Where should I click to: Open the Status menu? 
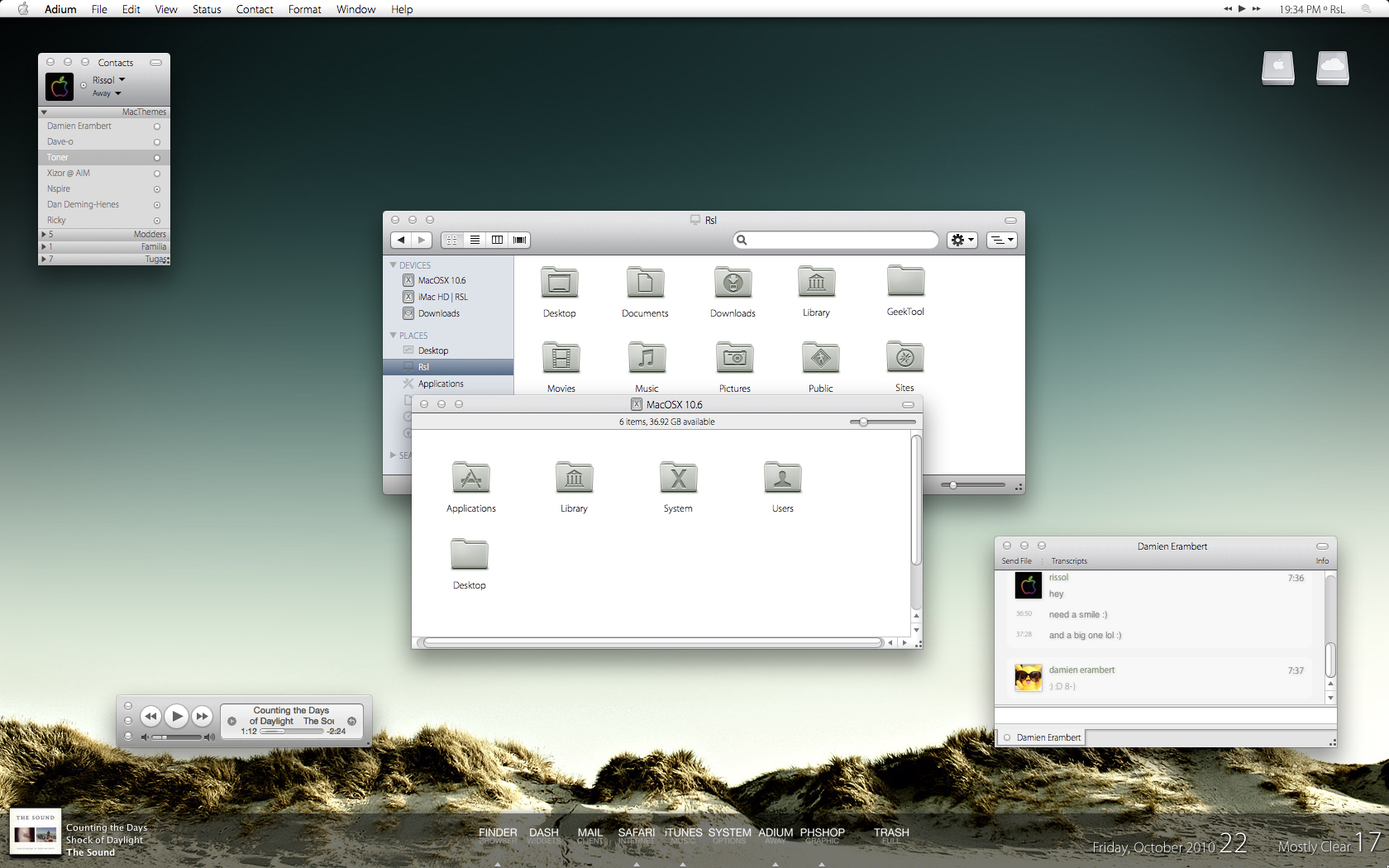point(207,9)
